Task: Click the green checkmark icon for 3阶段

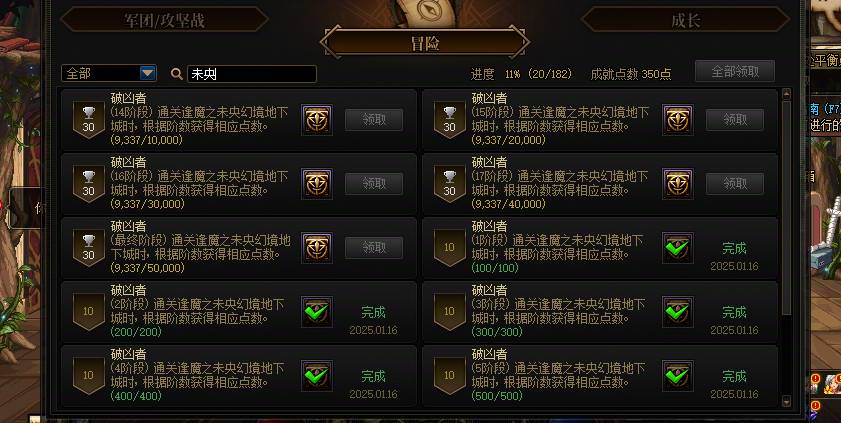Action: [678, 312]
